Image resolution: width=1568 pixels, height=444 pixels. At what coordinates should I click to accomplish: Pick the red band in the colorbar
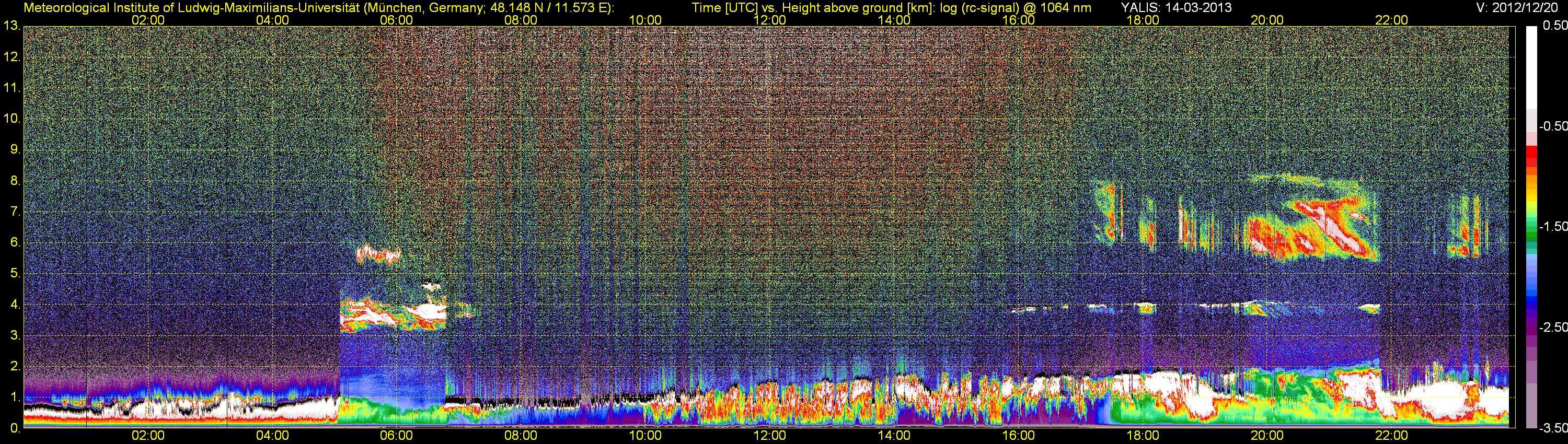1531,156
